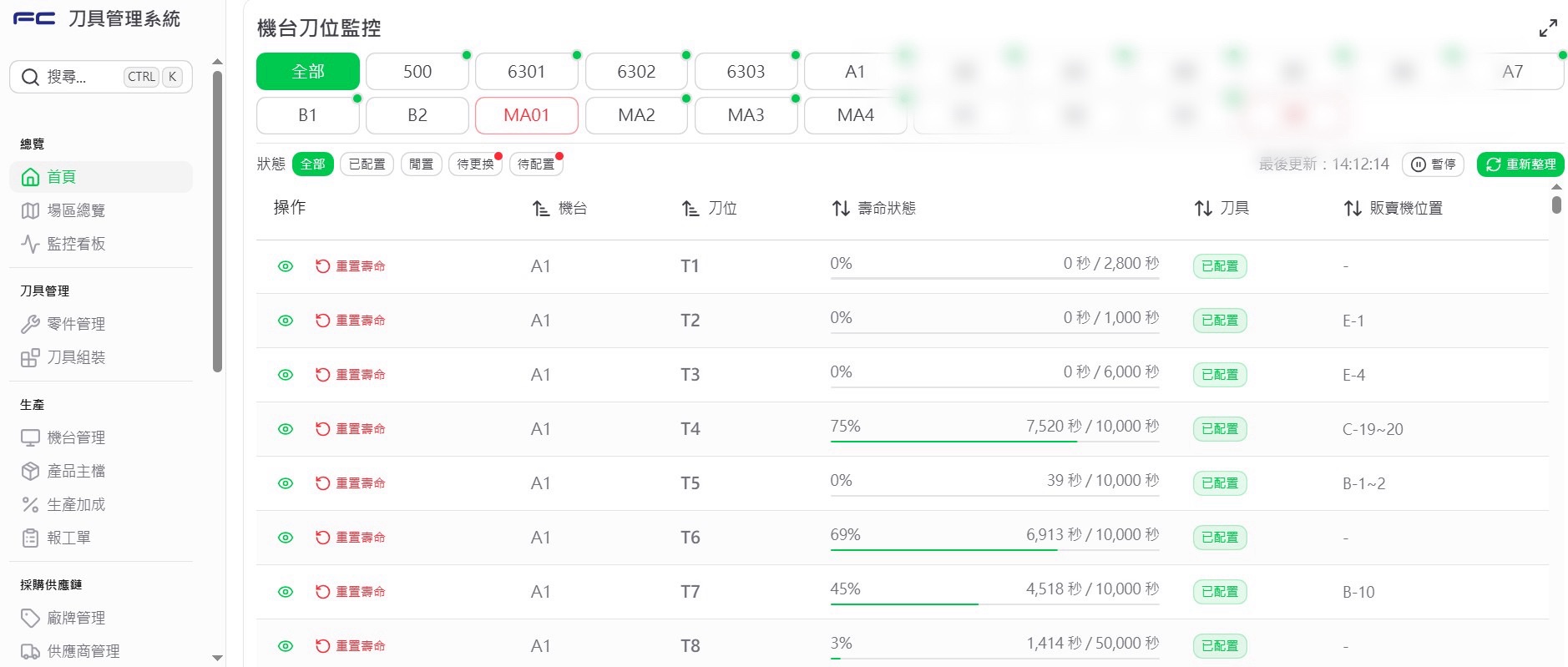Reset lifespan for A1 T7 row
Image resolution: width=1568 pixels, height=667 pixels.
coord(350,592)
